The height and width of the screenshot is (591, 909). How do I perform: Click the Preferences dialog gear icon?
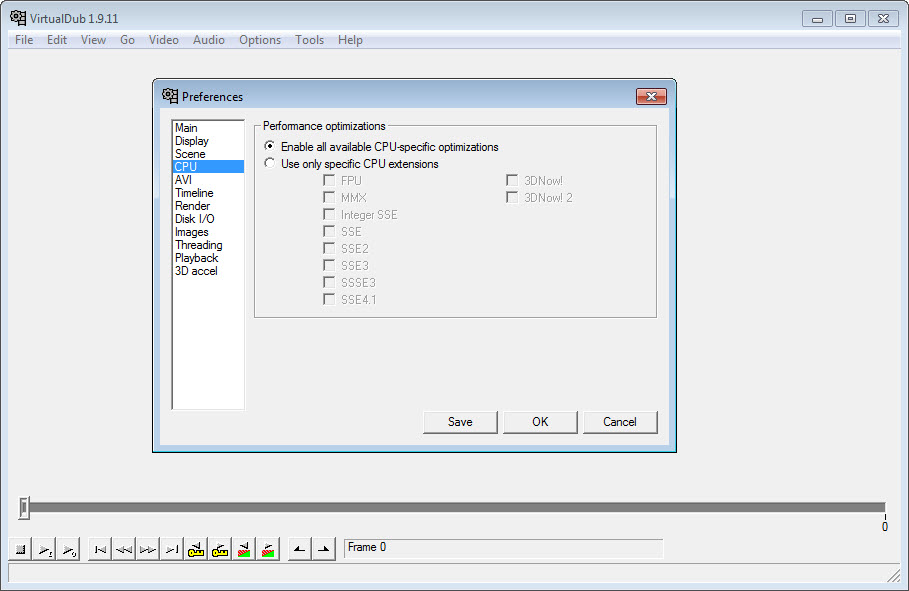170,96
